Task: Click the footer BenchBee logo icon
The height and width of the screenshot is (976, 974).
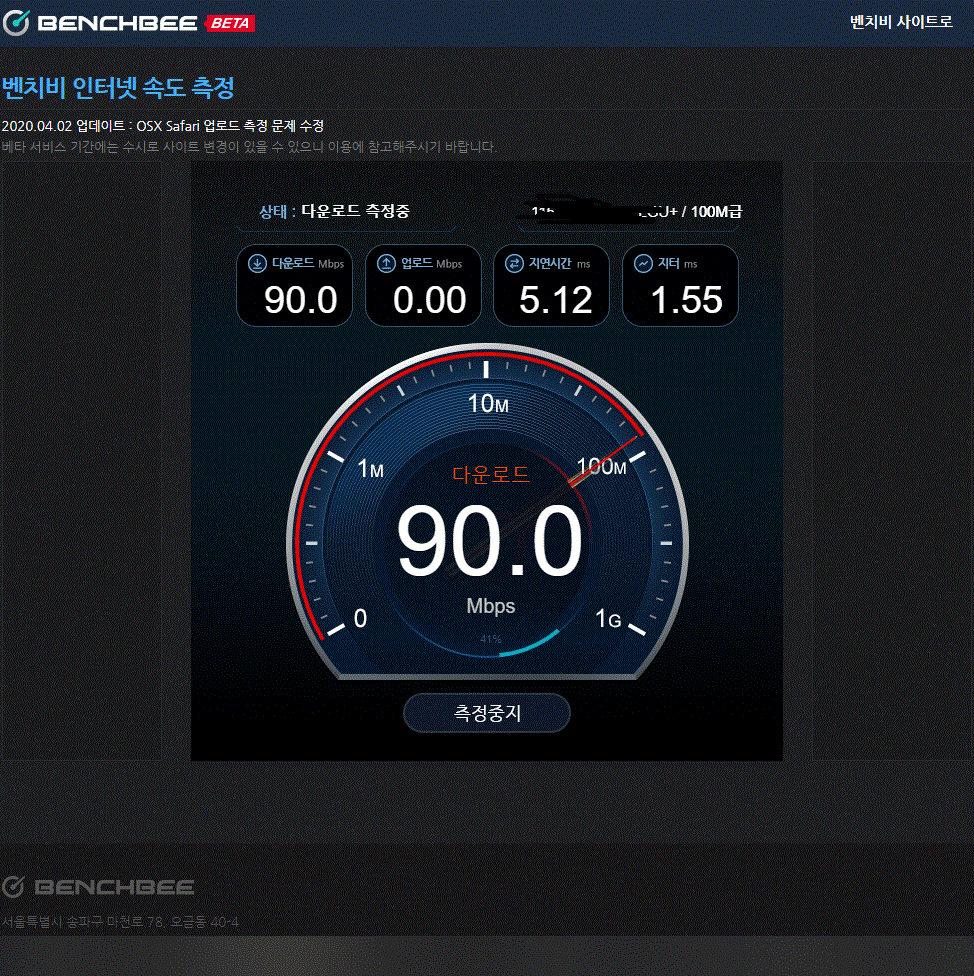Action: pyautogui.click(x=13, y=887)
